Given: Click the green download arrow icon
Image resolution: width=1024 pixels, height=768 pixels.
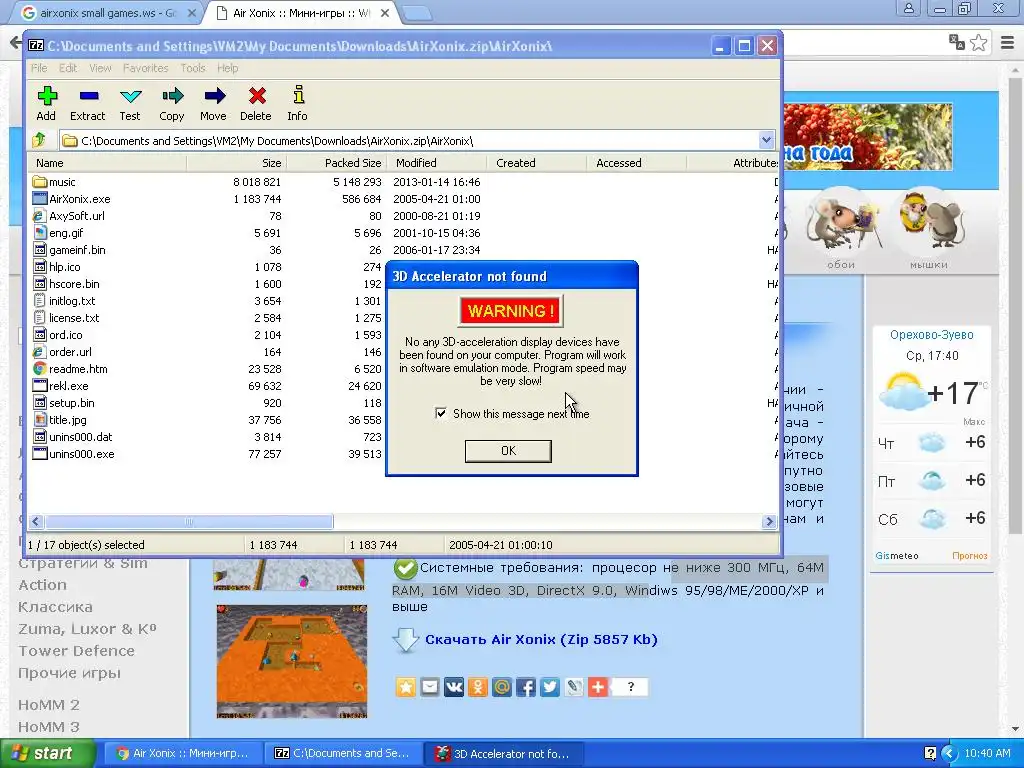Looking at the screenshot, I should (x=406, y=640).
